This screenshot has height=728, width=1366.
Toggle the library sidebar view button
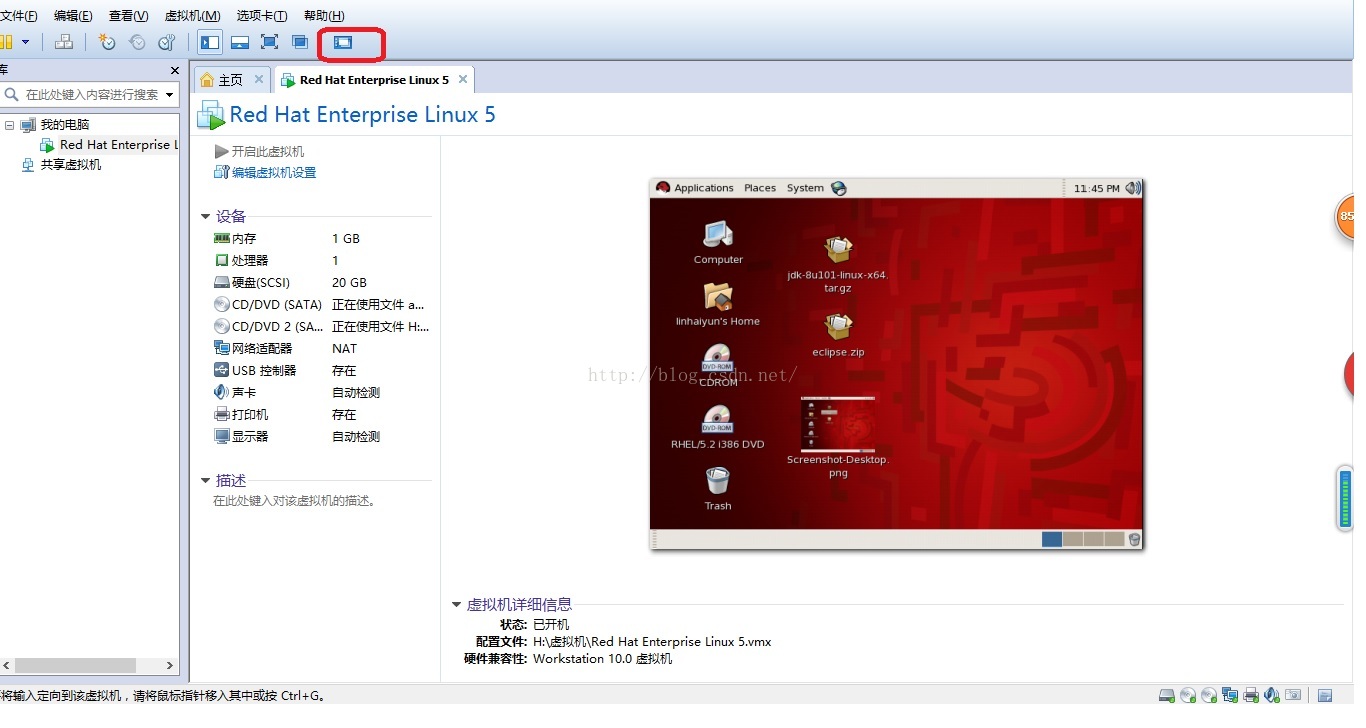[209, 42]
